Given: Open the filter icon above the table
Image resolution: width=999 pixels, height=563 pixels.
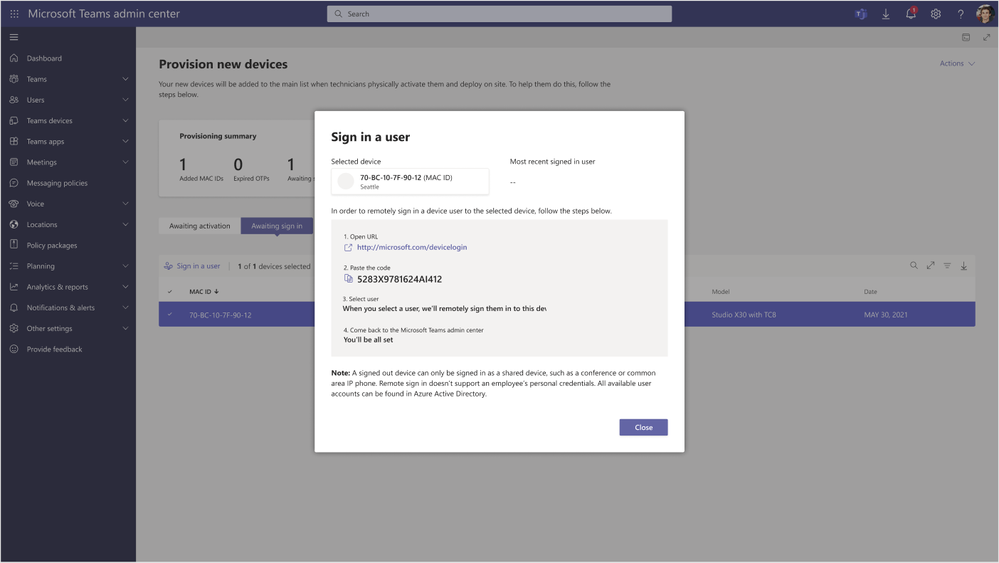Looking at the screenshot, I should (x=947, y=266).
